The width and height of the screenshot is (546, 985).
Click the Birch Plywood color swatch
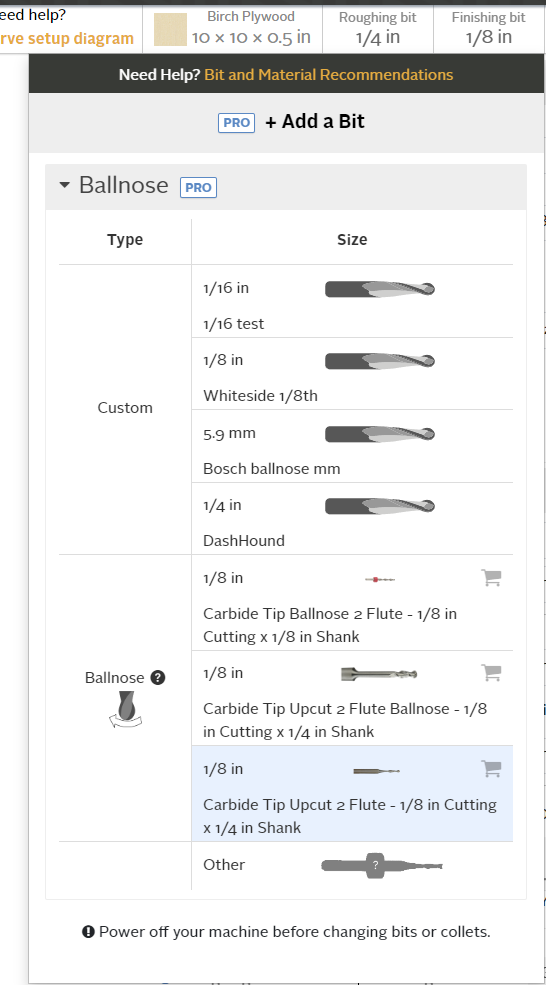pos(170,30)
